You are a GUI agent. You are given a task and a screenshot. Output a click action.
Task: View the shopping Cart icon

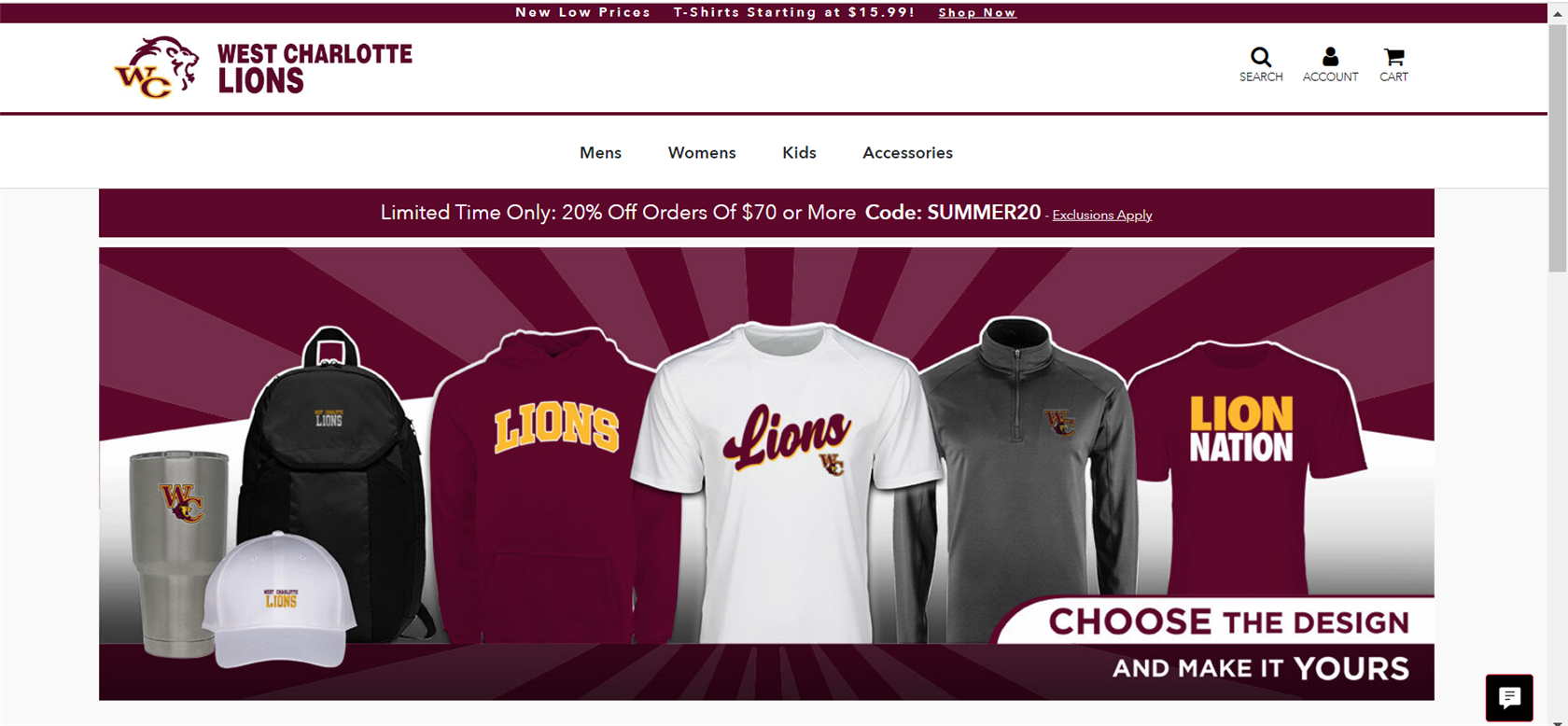point(1393,57)
